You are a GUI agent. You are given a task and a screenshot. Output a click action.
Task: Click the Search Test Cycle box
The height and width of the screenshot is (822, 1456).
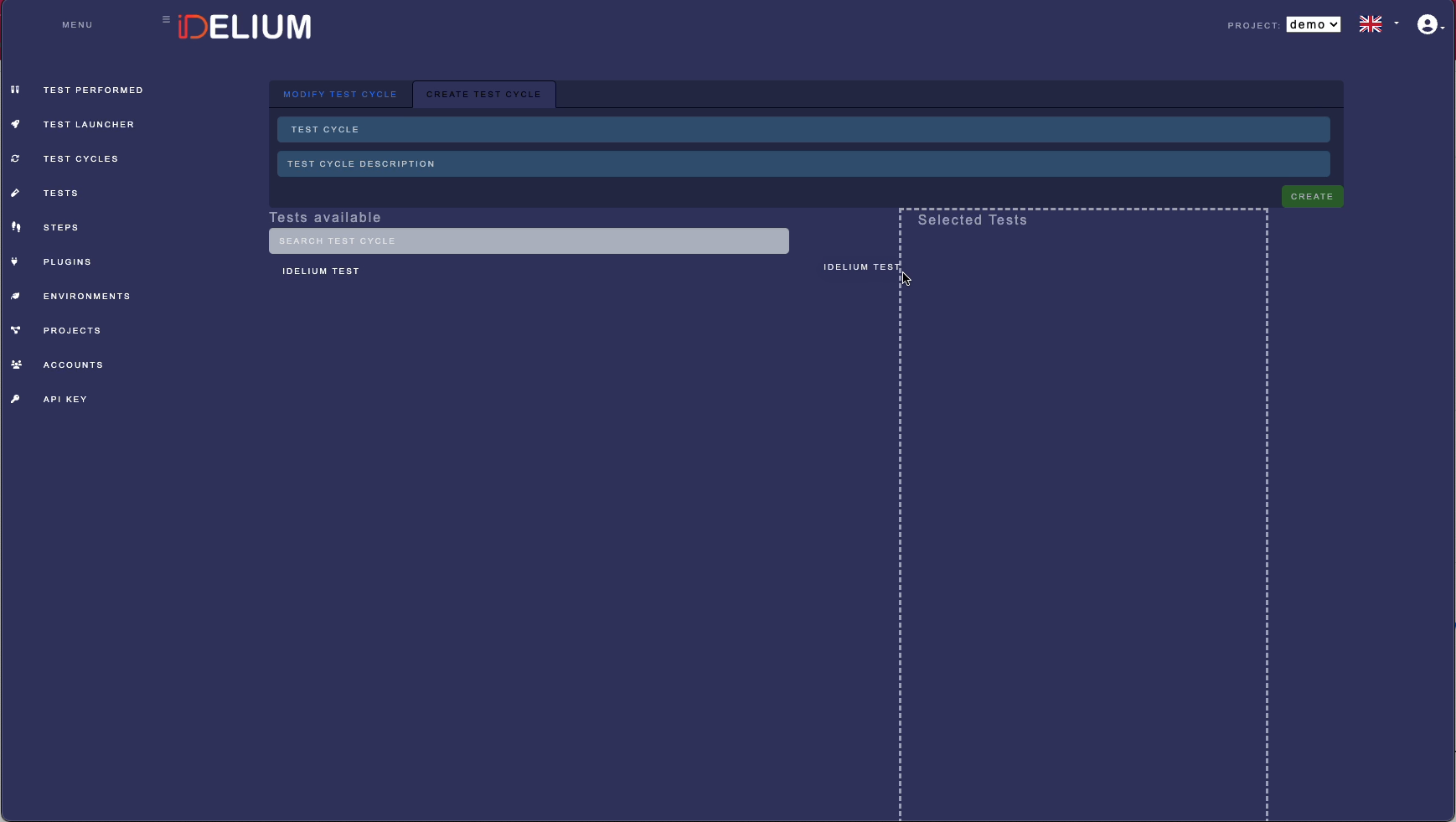tap(529, 240)
